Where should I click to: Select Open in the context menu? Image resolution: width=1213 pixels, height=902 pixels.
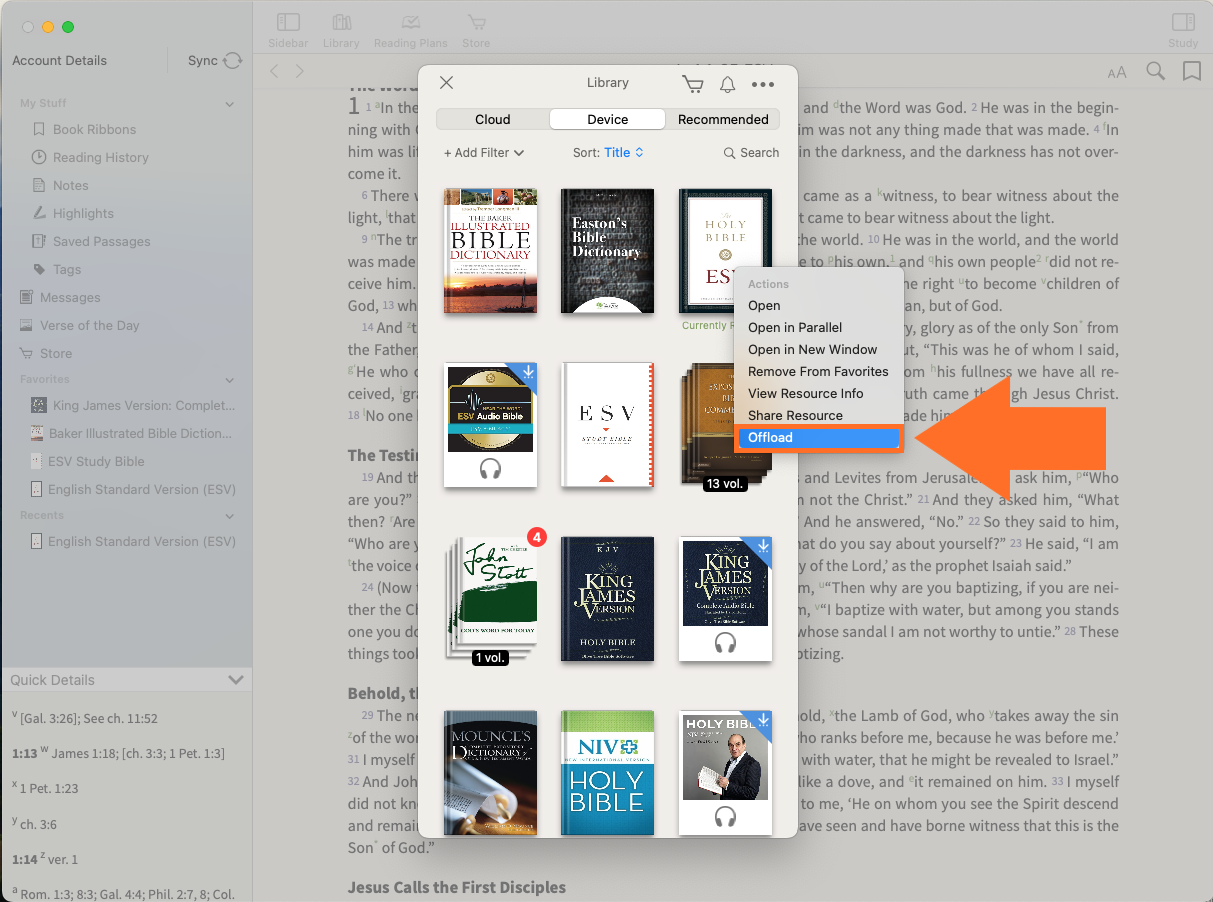click(764, 306)
